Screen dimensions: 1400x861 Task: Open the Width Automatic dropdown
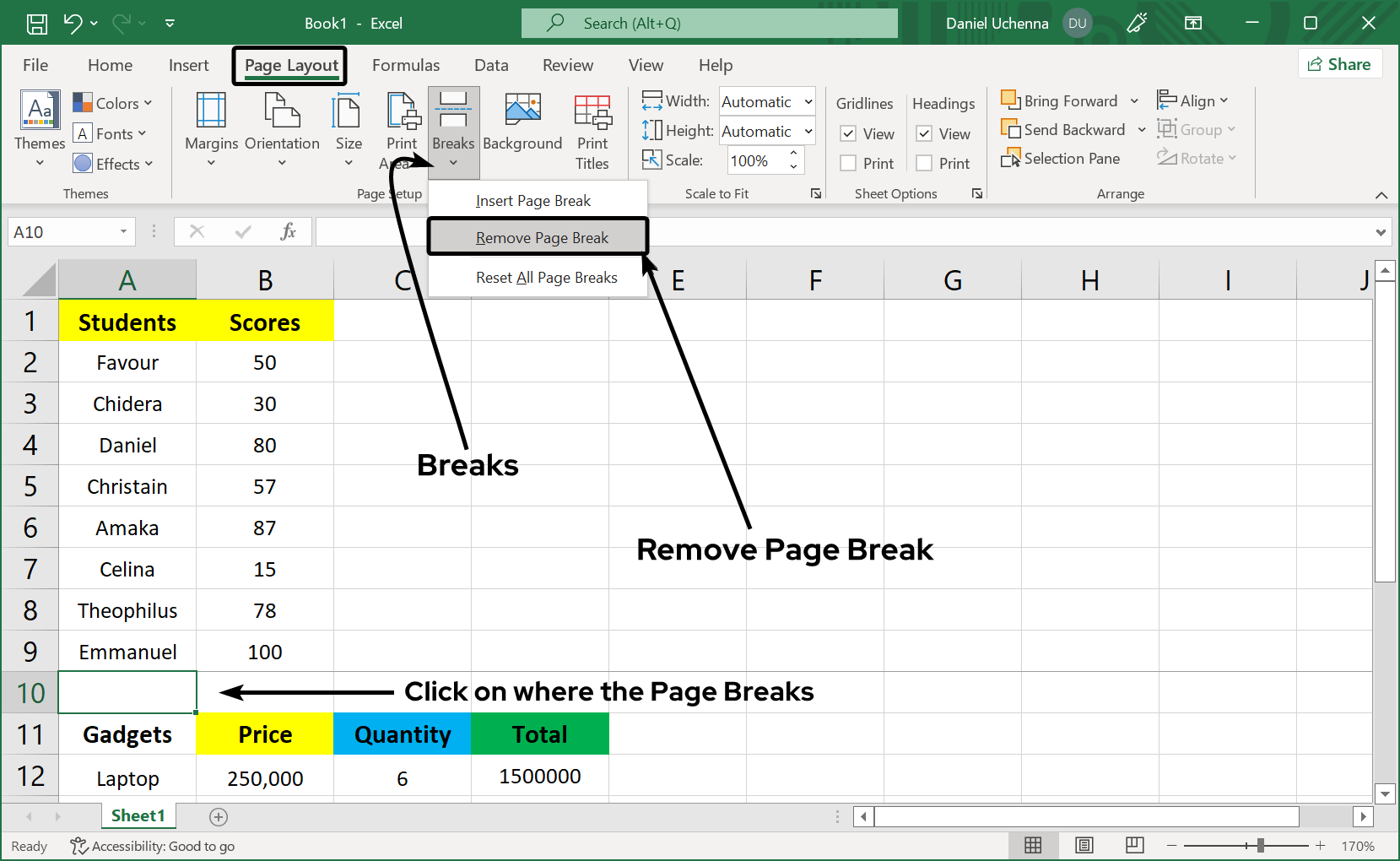point(808,101)
